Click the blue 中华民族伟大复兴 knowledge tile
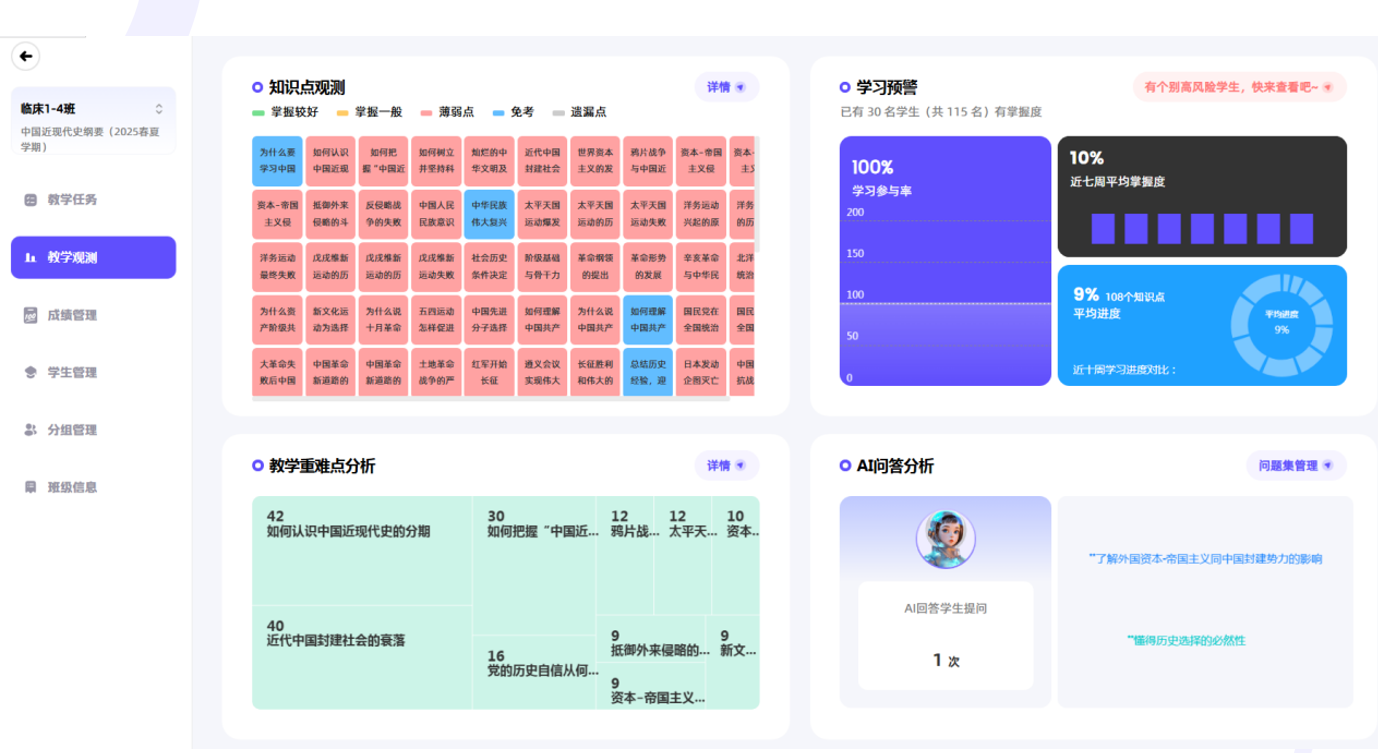 coord(489,213)
